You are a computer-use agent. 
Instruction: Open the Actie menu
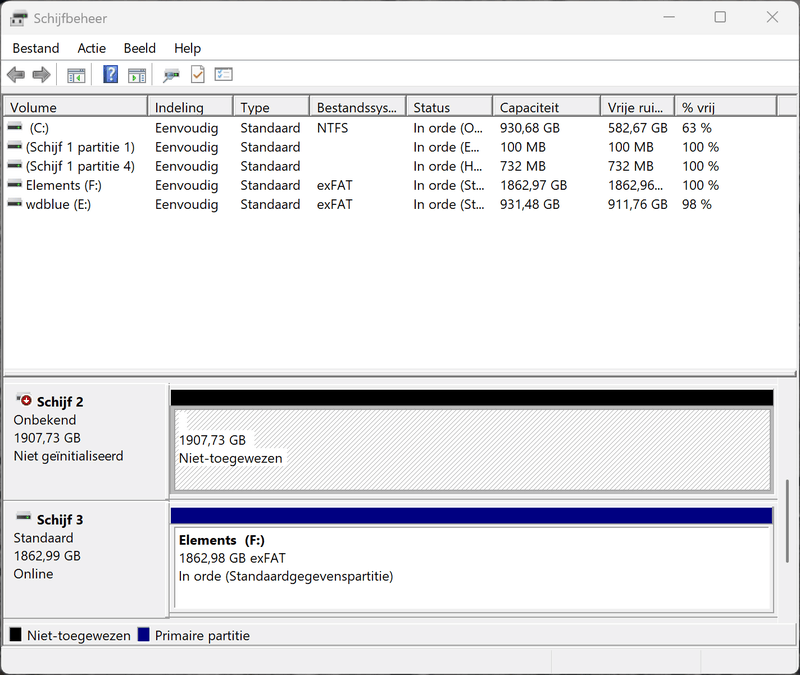92,48
